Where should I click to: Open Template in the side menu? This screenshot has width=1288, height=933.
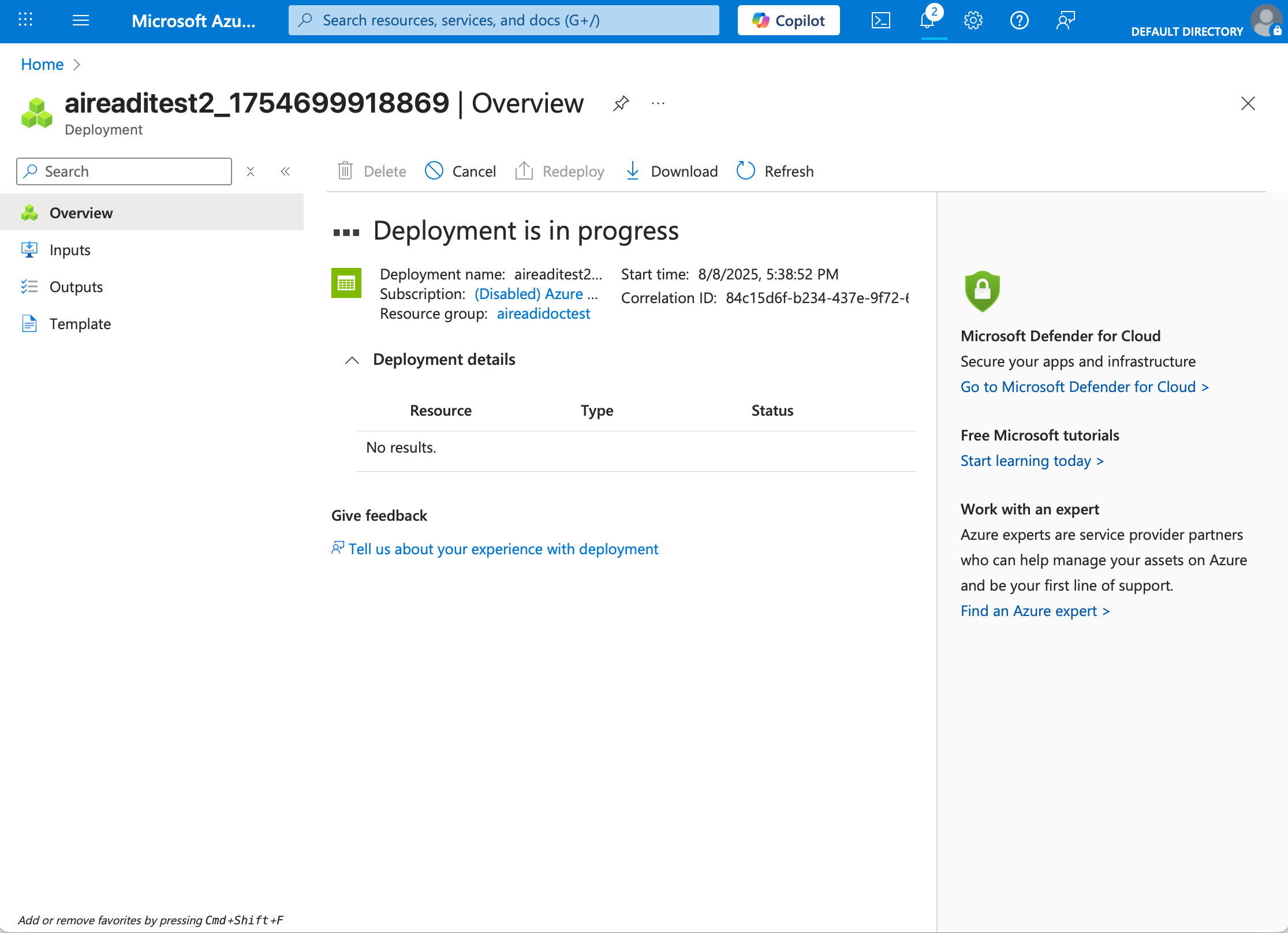[x=80, y=324]
